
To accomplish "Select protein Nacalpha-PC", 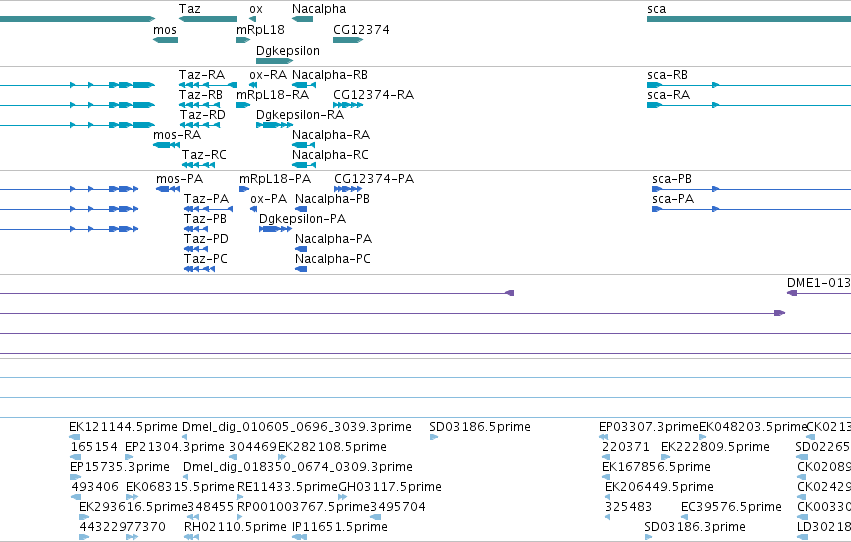I will tap(301, 269).
